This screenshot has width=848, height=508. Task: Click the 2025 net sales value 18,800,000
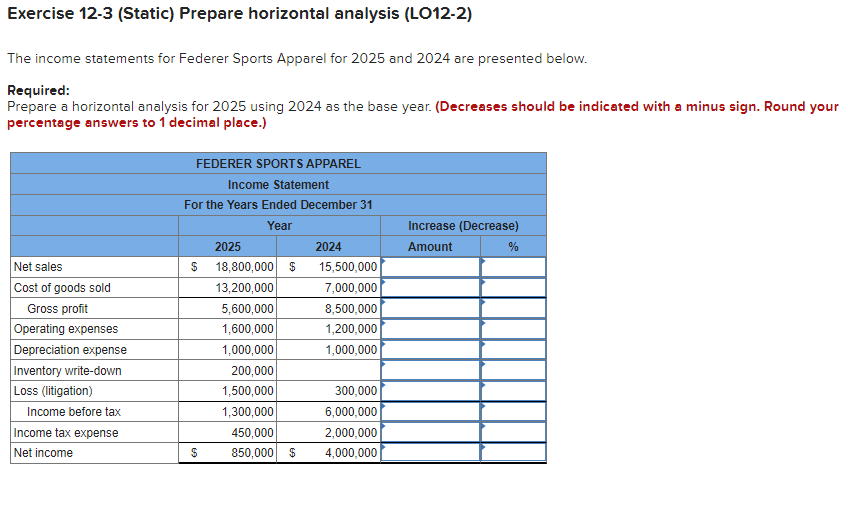point(244,267)
